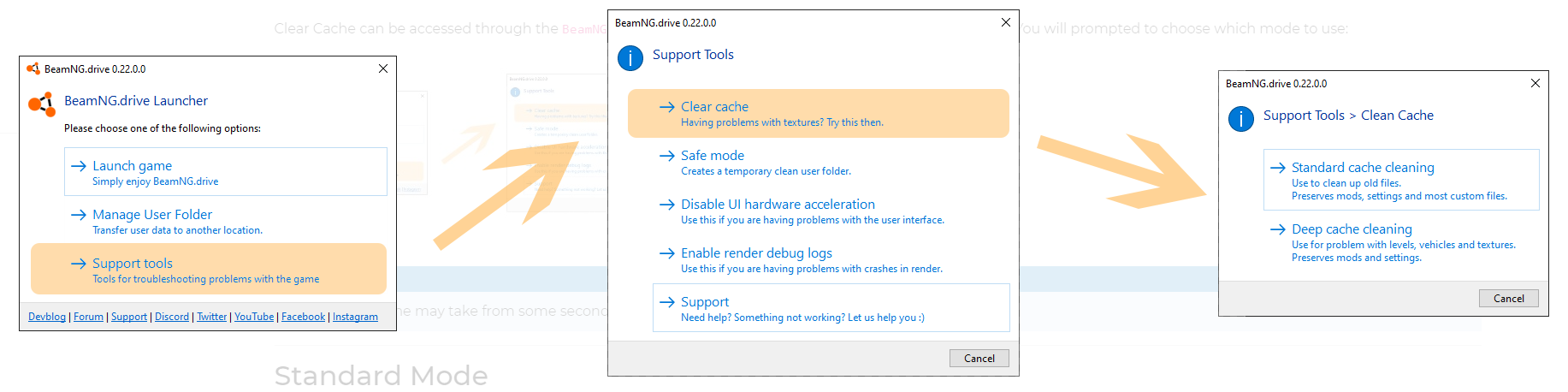The height and width of the screenshot is (392, 1568).
Task: Open Support tools in the launcher
Action: coord(209,269)
